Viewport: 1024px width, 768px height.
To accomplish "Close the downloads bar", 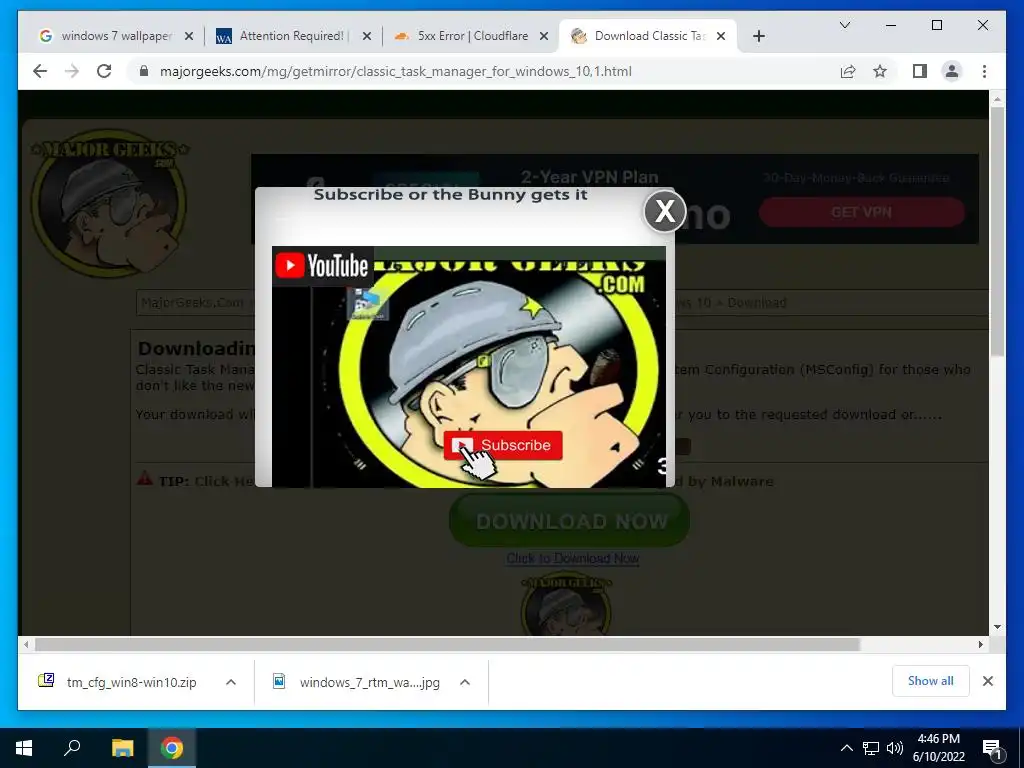I will click(988, 681).
